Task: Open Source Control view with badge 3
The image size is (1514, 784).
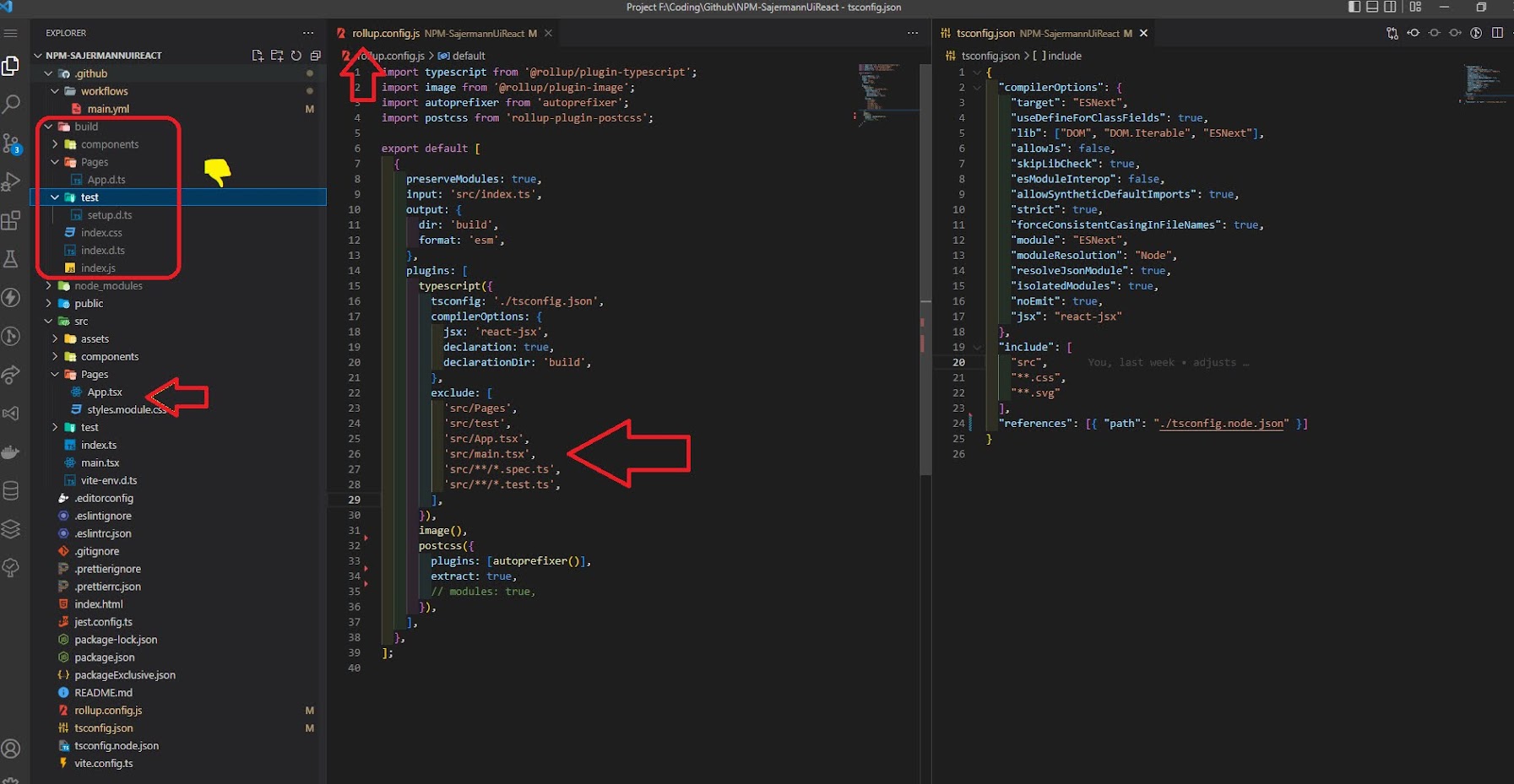Action: coord(11,143)
